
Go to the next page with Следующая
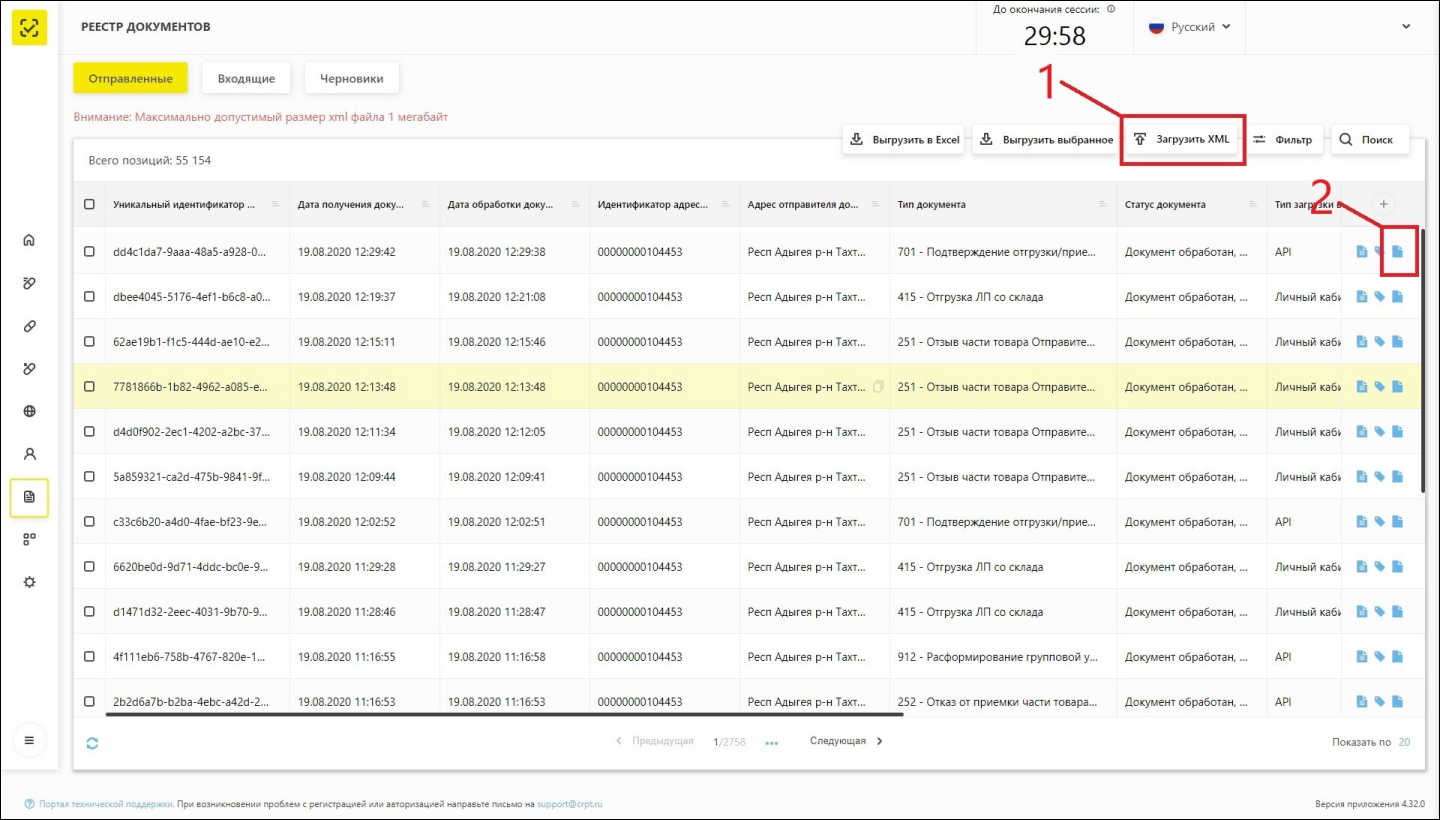847,741
